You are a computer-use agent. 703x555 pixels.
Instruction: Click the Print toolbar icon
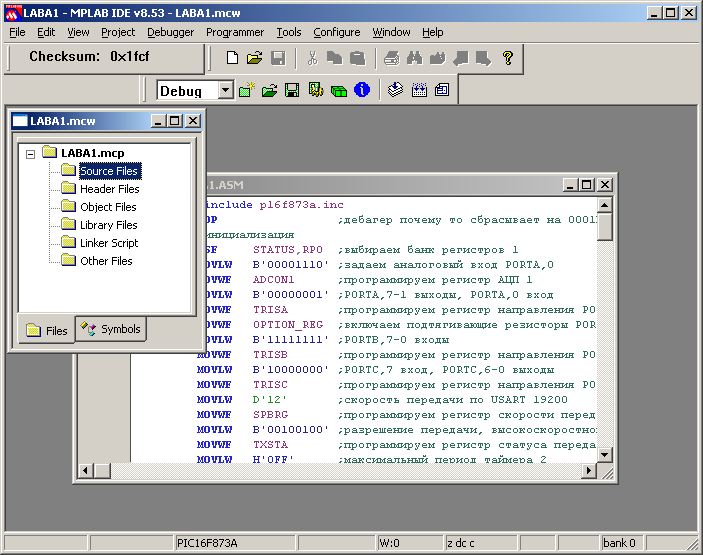[391, 58]
